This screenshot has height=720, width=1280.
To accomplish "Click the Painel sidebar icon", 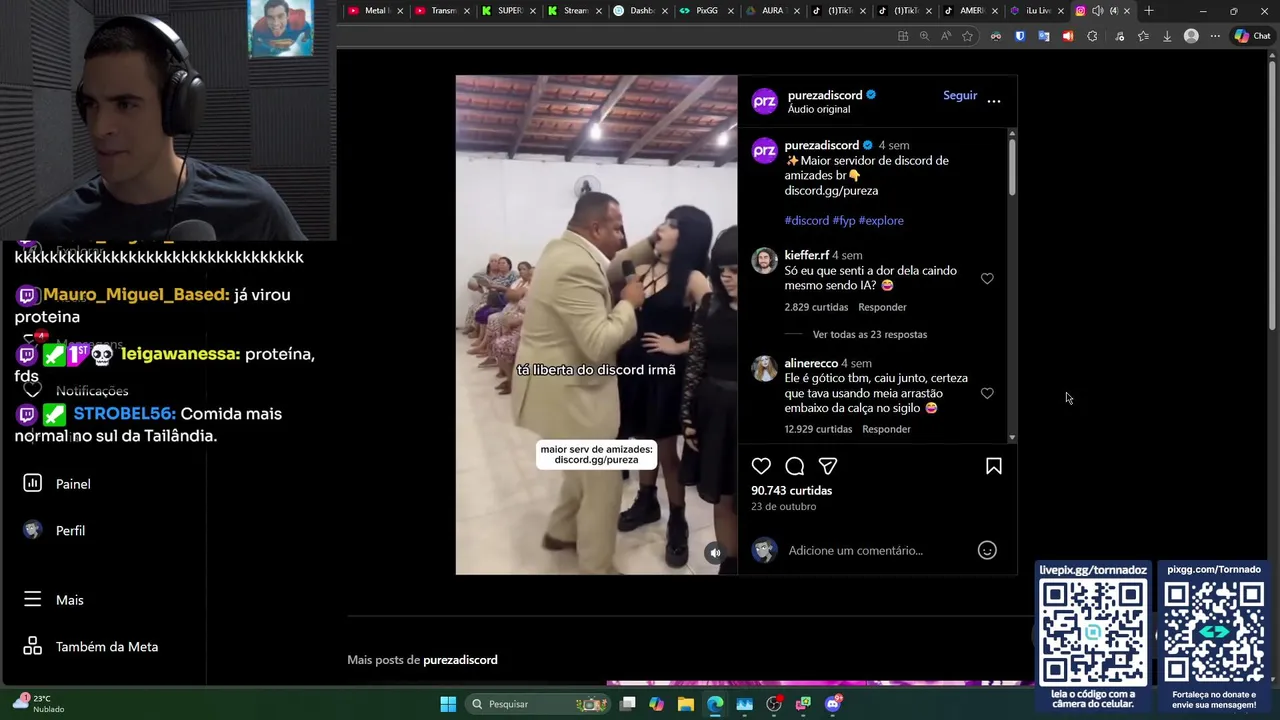I will tap(32, 483).
